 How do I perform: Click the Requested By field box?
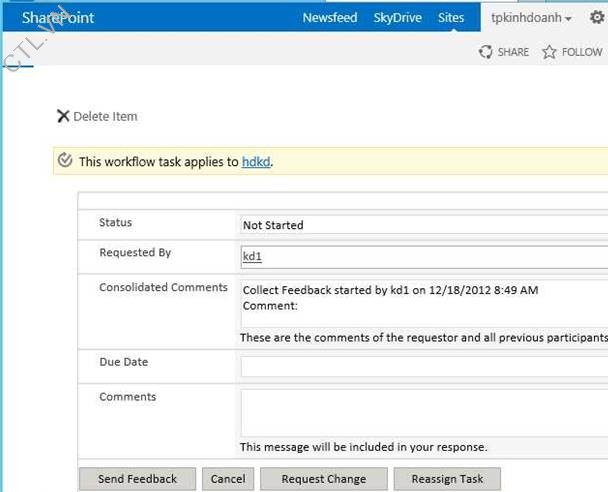point(424,257)
